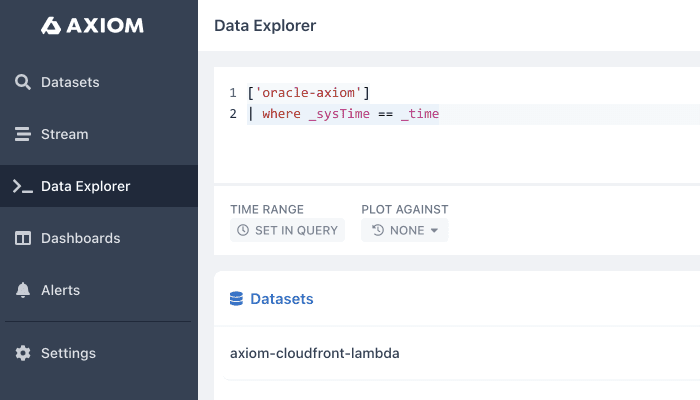Click the database stack icon by Datasets heading
The height and width of the screenshot is (400, 700).
click(x=237, y=299)
